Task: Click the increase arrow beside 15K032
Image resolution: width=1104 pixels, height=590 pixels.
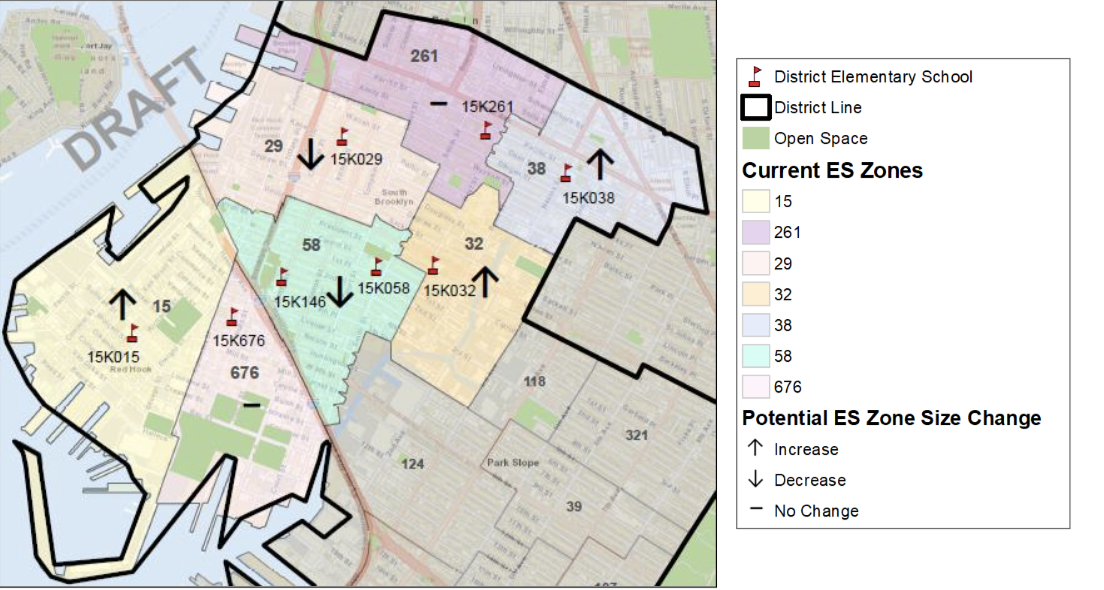Action: [x=486, y=282]
